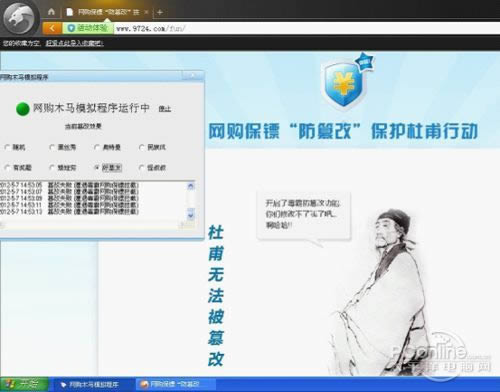Click the www.9724.com/fun/ address bar

tap(306, 29)
